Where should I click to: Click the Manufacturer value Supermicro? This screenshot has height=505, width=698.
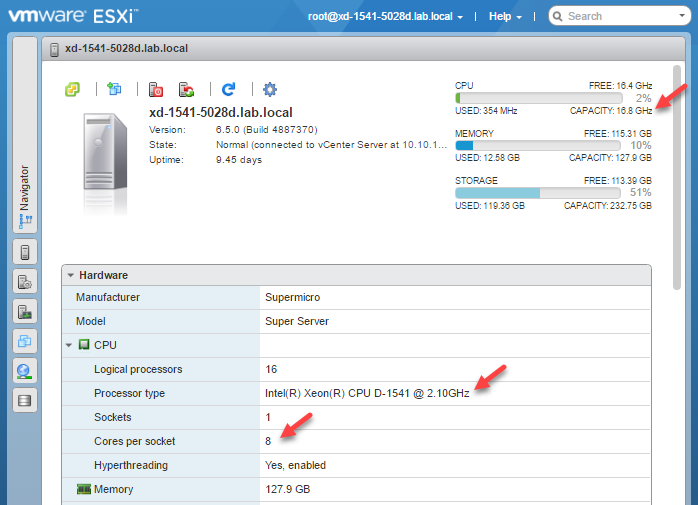(292, 297)
